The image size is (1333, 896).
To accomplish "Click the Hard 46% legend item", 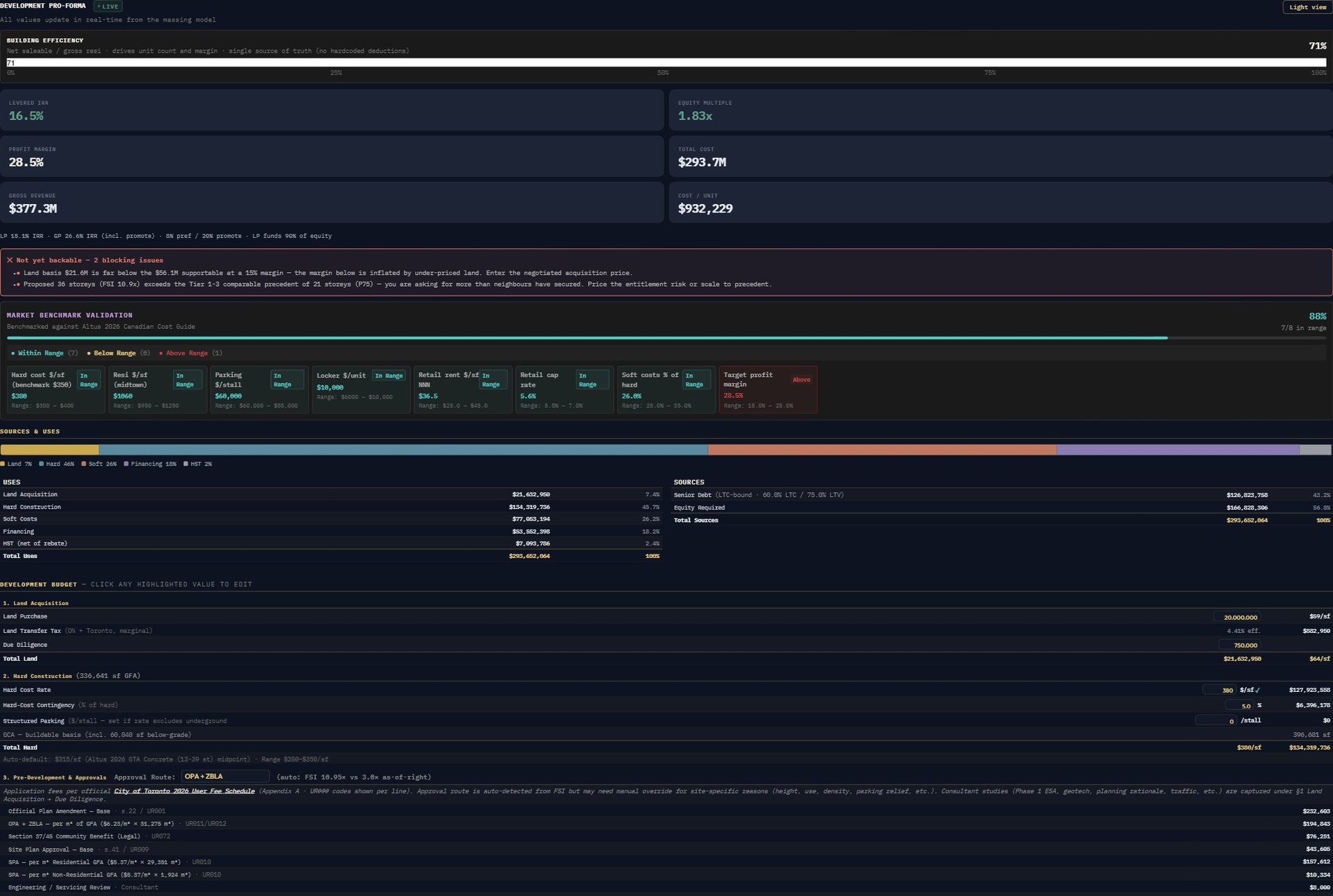I will [x=57, y=464].
